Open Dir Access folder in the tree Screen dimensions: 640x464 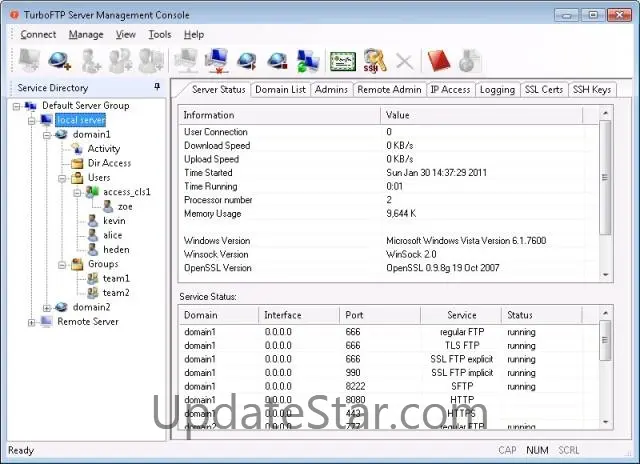pyautogui.click(x=108, y=163)
